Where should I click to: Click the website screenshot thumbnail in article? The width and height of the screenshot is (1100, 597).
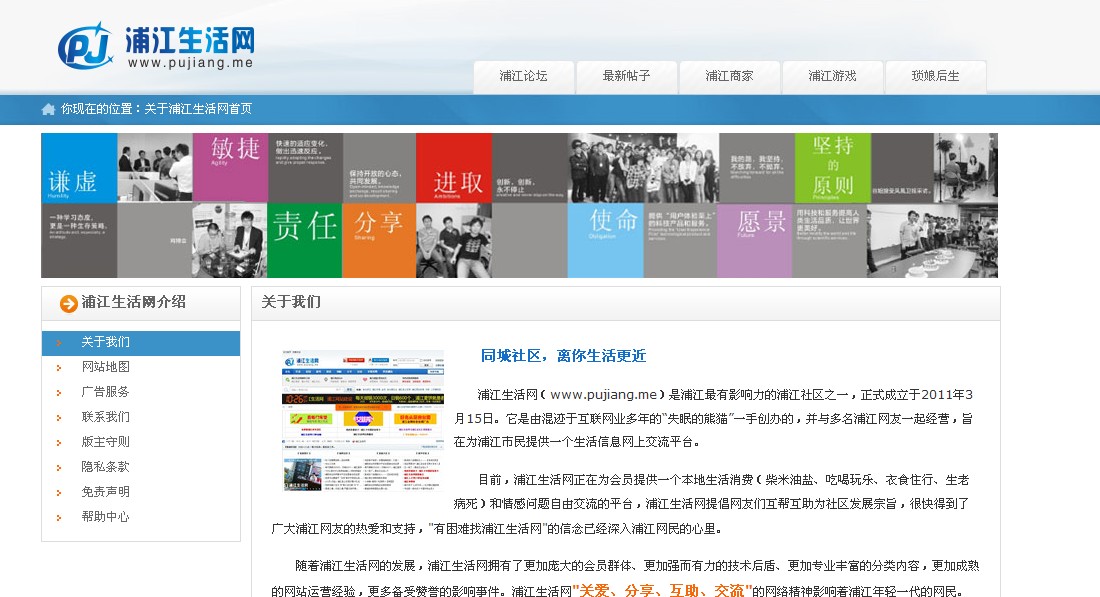click(363, 420)
